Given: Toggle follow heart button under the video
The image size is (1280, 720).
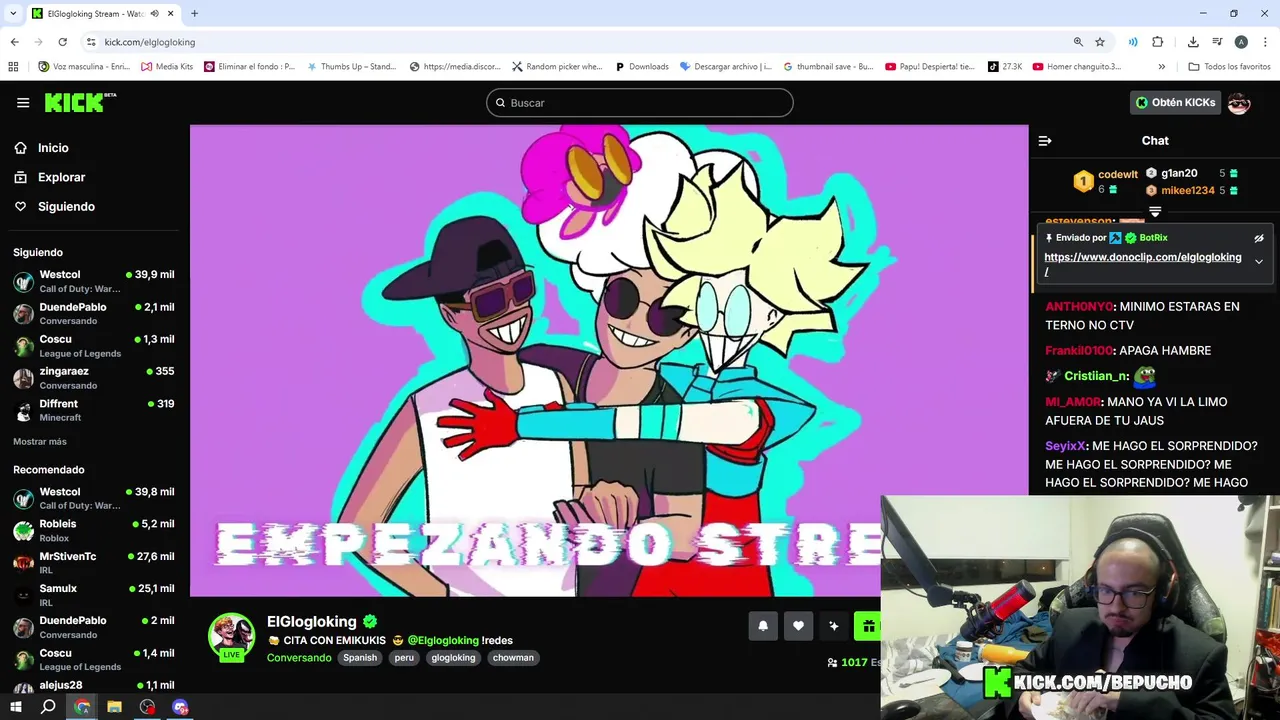Looking at the screenshot, I should point(798,626).
